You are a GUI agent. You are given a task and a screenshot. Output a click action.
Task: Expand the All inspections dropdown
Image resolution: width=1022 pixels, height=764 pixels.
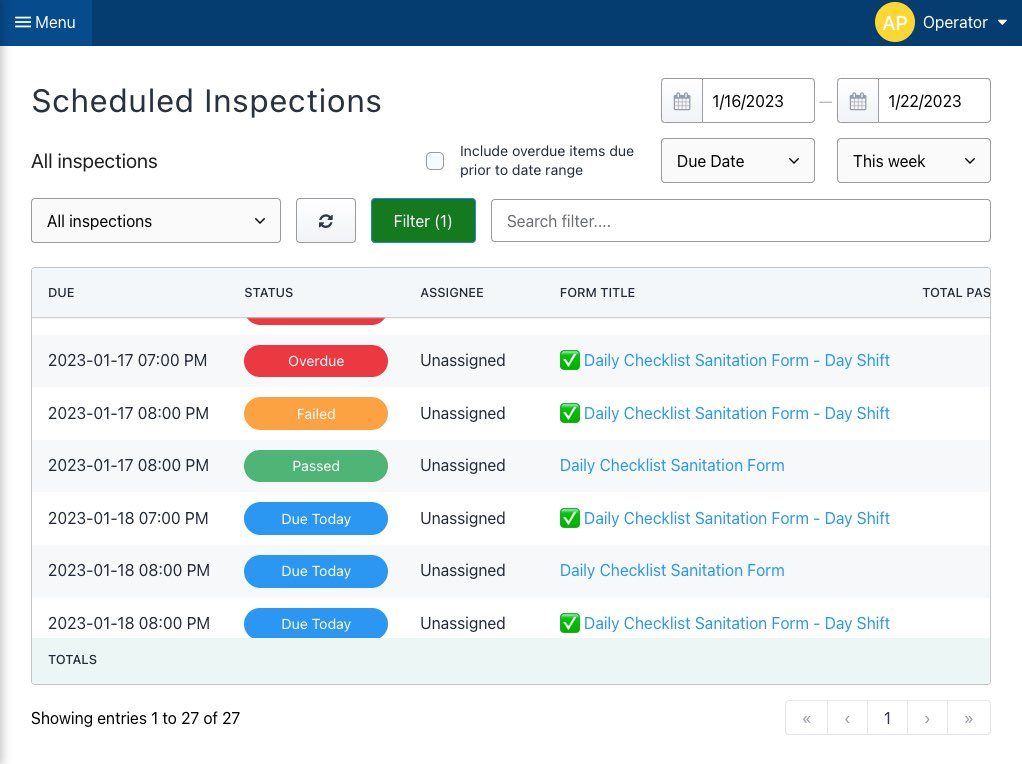[x=156, y=221]
